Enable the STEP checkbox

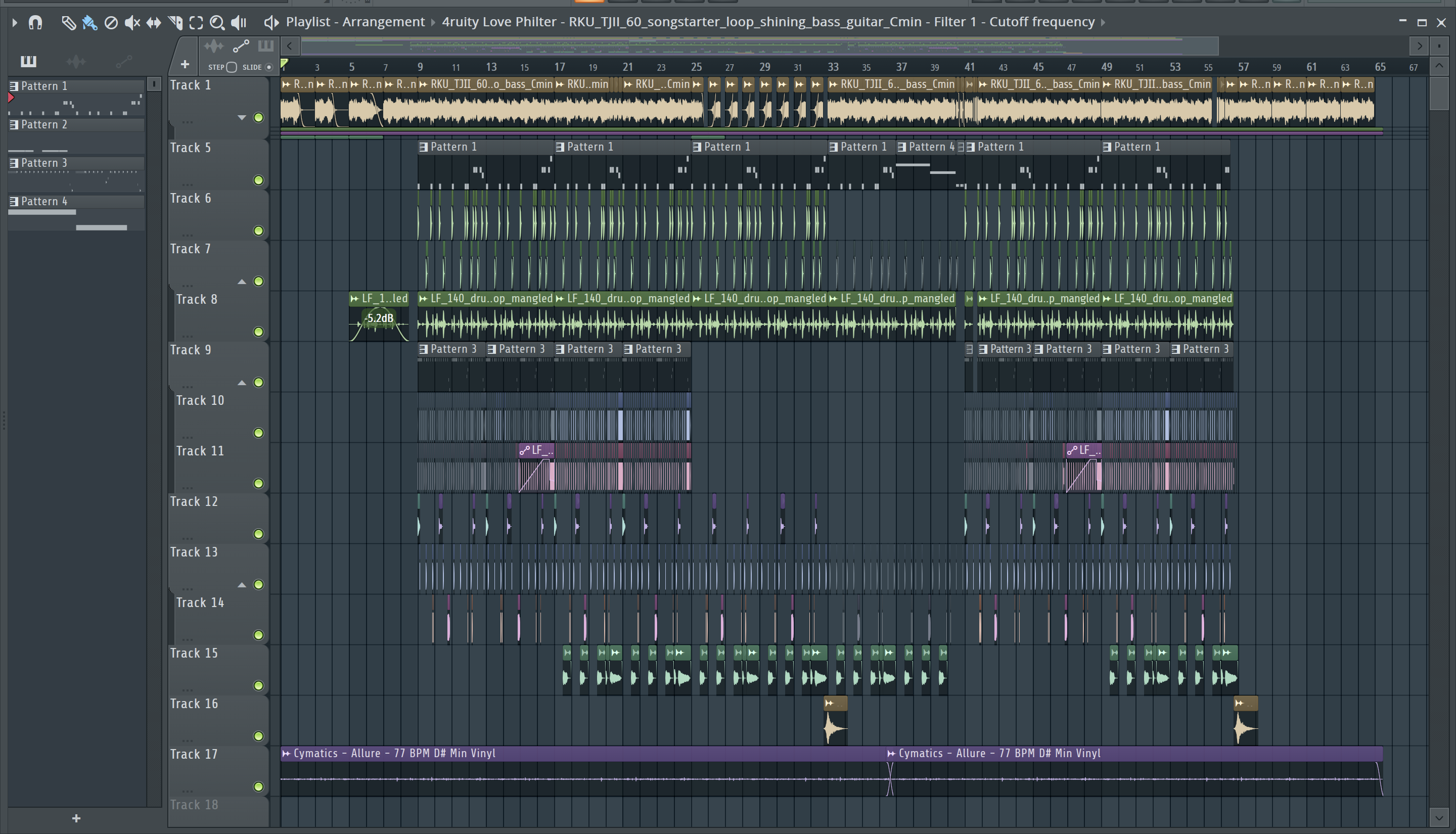pyautogui.click(x=232, y=67)
